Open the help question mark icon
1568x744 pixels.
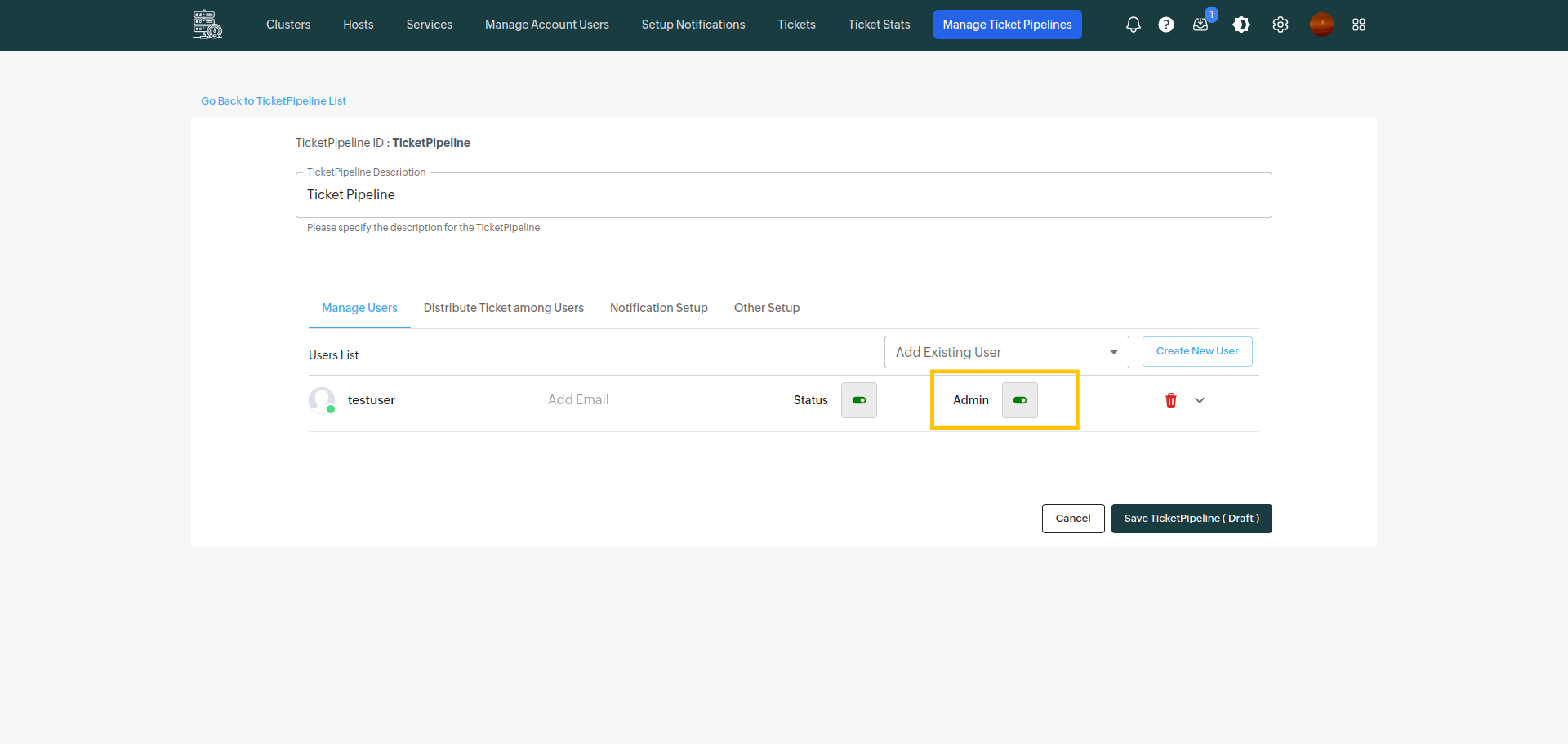(x=1166, y=25)
